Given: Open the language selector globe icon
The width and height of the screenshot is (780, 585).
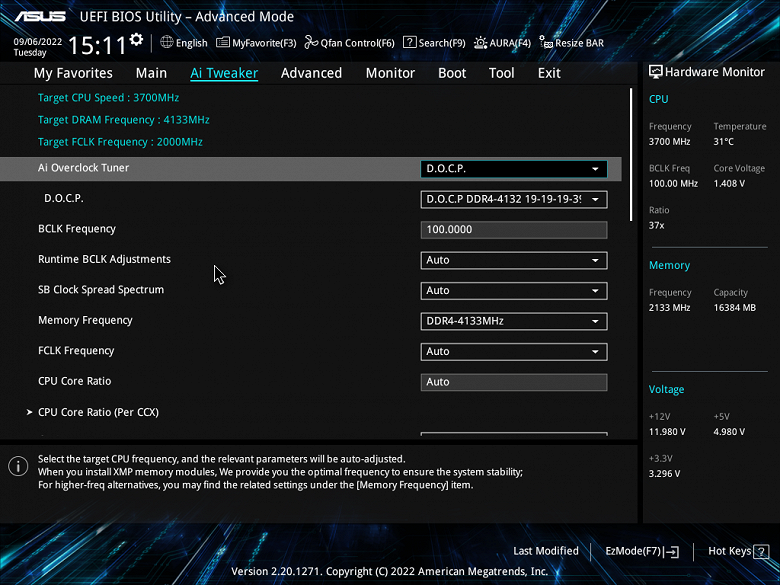Looking at the screenshot, I should [x=167, y=42].
